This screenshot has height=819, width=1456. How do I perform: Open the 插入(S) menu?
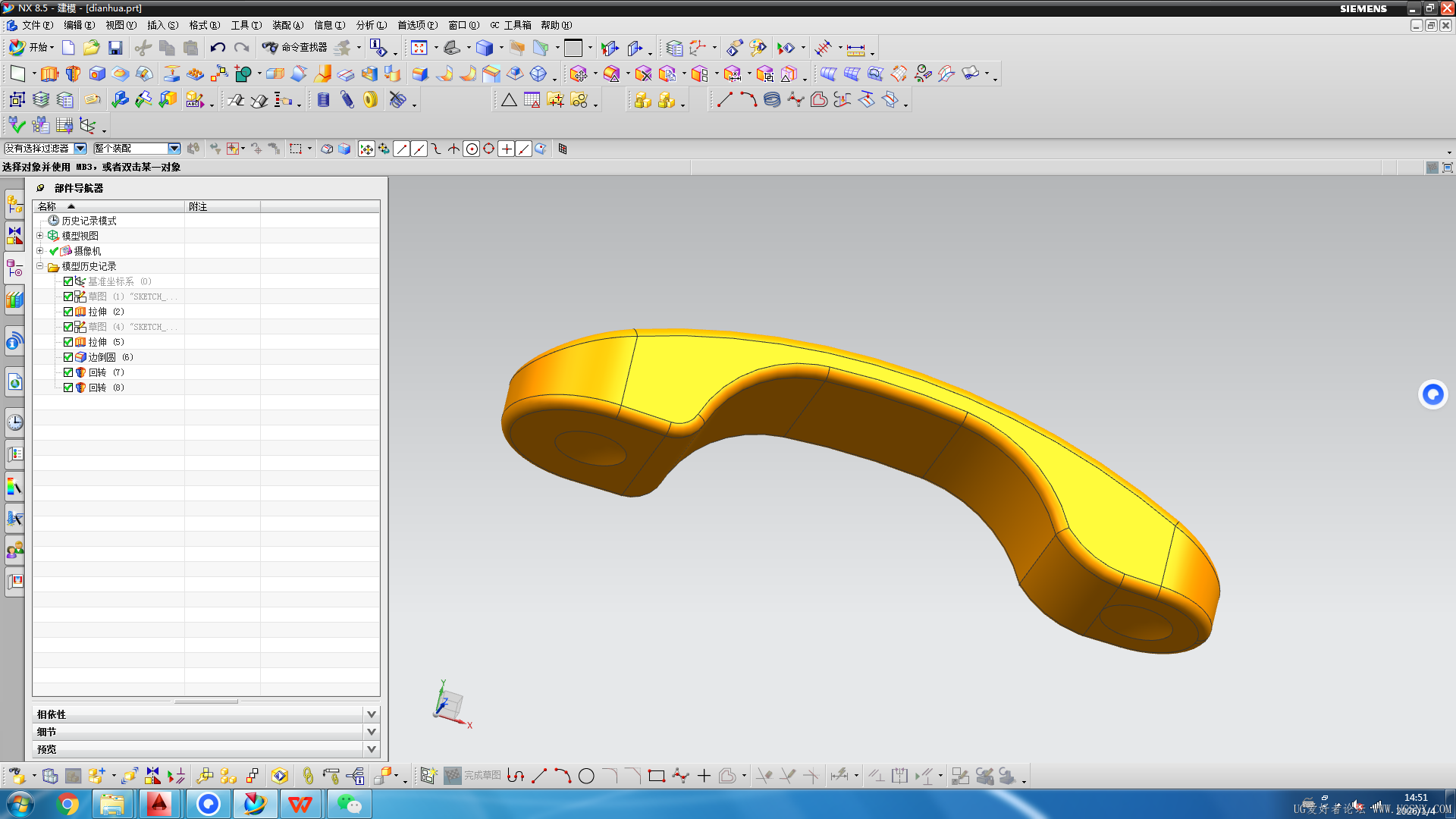tap(162, 25)
